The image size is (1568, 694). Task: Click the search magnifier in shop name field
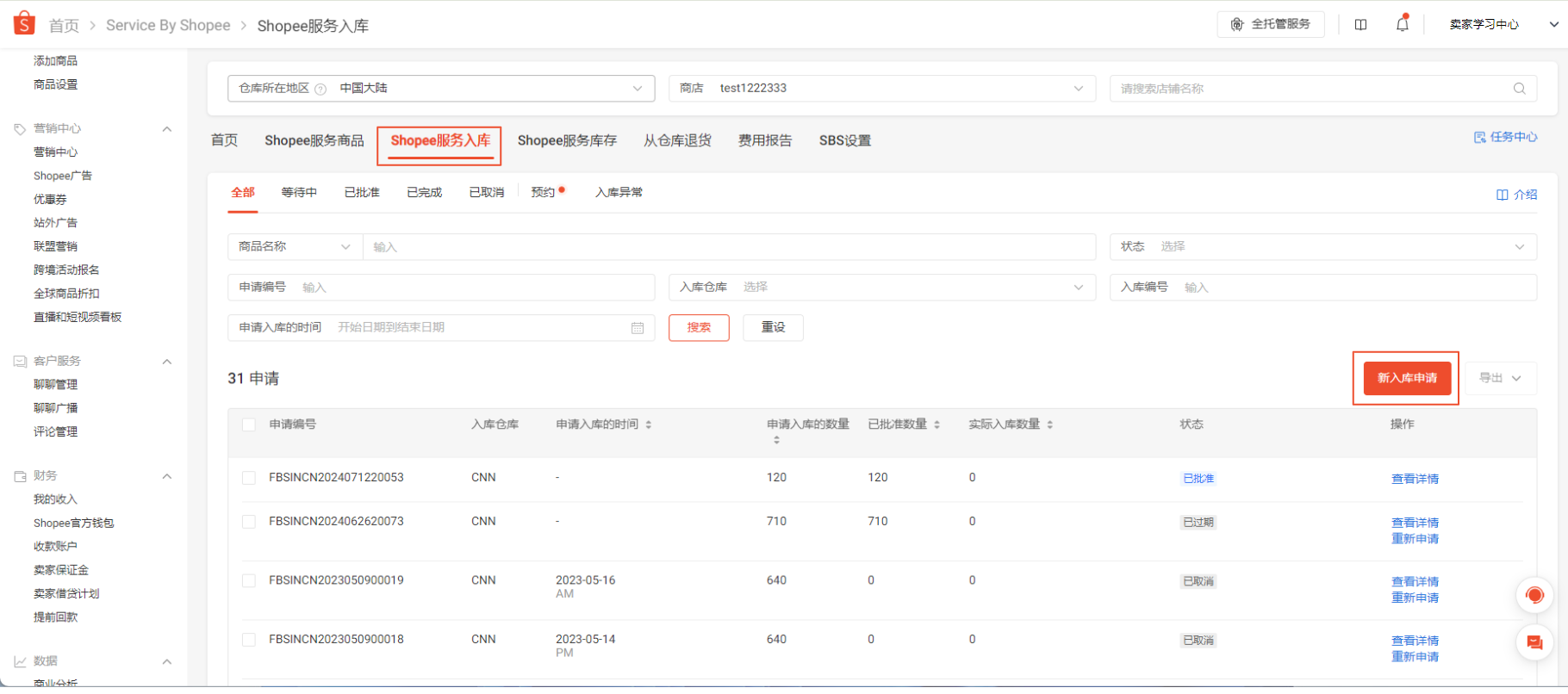(1519, 88)
